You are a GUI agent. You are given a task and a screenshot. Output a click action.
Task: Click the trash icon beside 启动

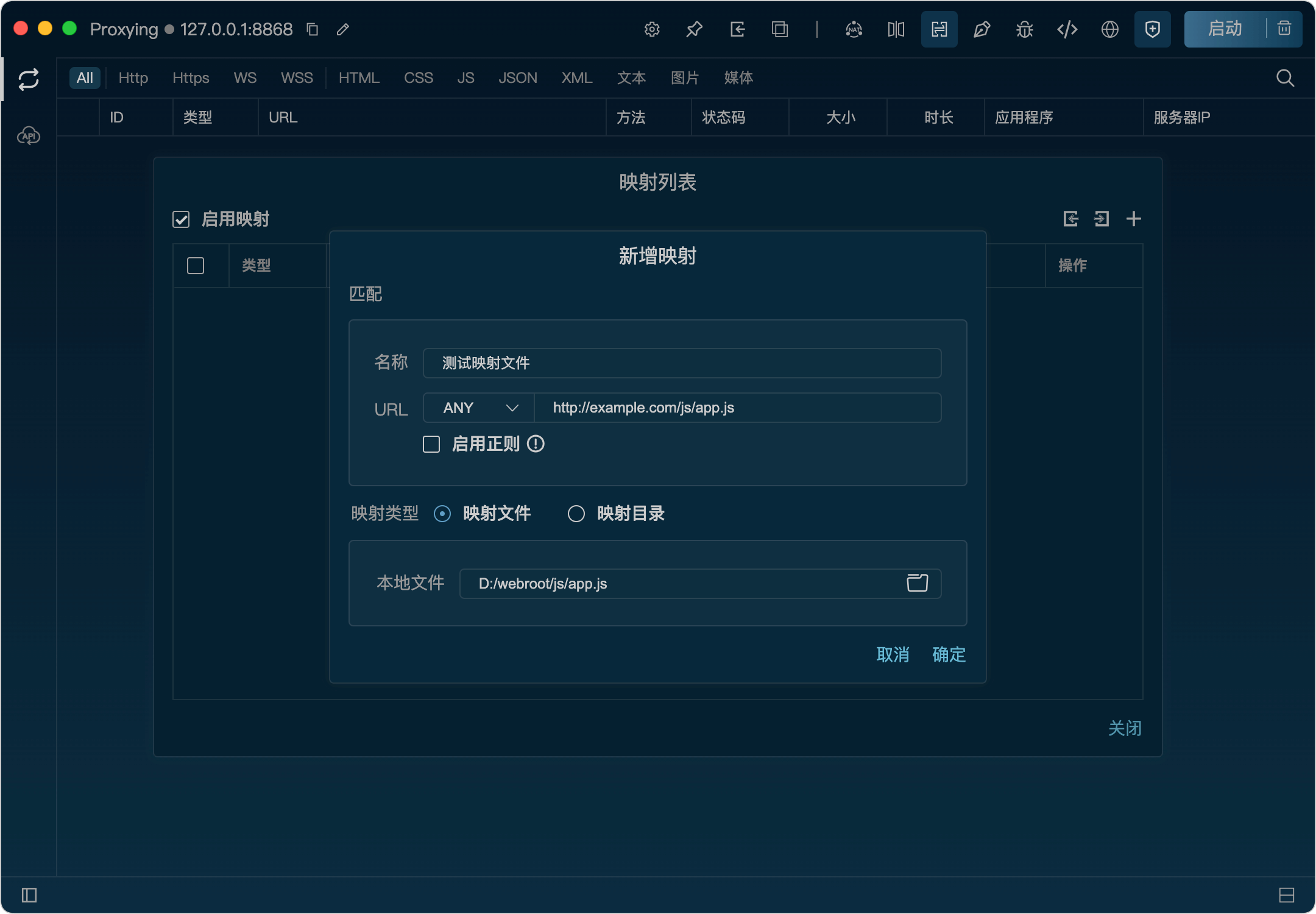[1284, 29]
